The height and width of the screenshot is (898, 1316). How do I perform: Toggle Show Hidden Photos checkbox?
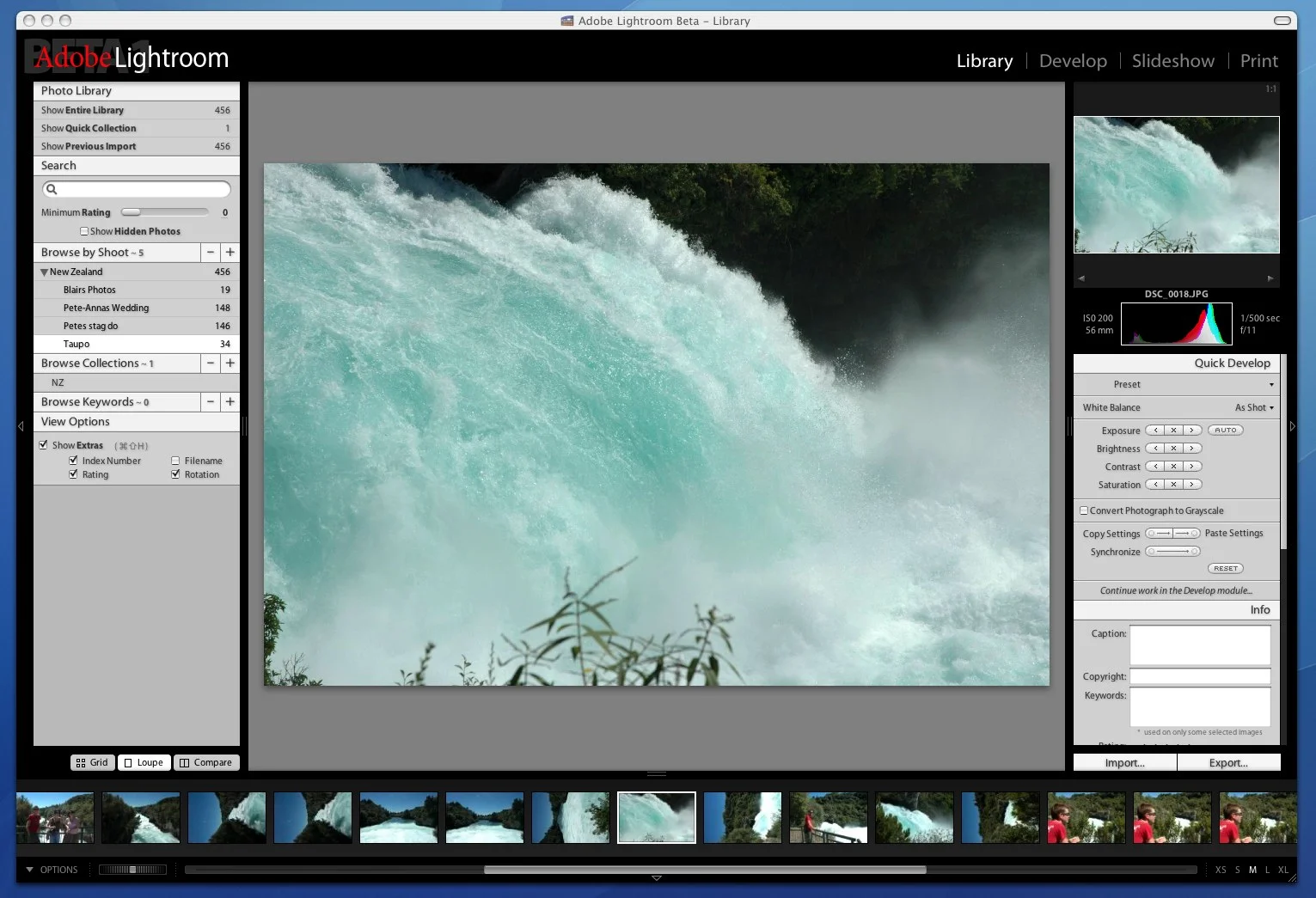point(84,231)
